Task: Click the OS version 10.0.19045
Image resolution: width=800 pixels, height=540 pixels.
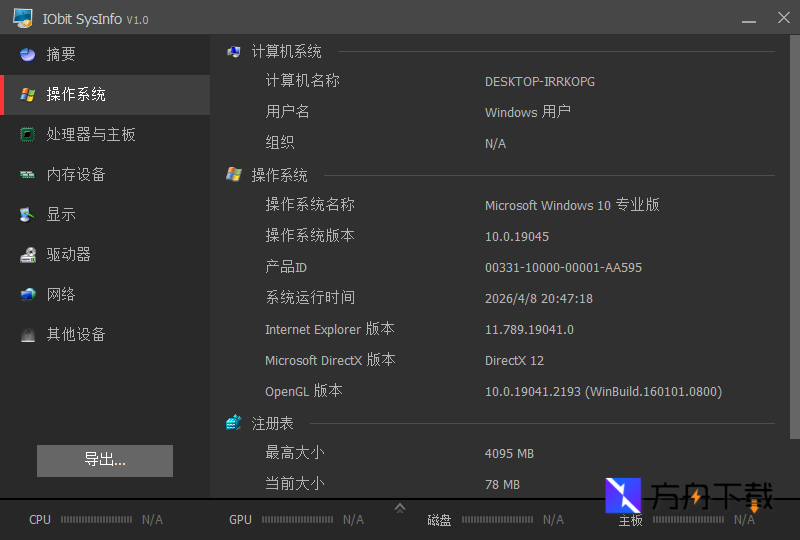Action: click(x=517, y=236)
